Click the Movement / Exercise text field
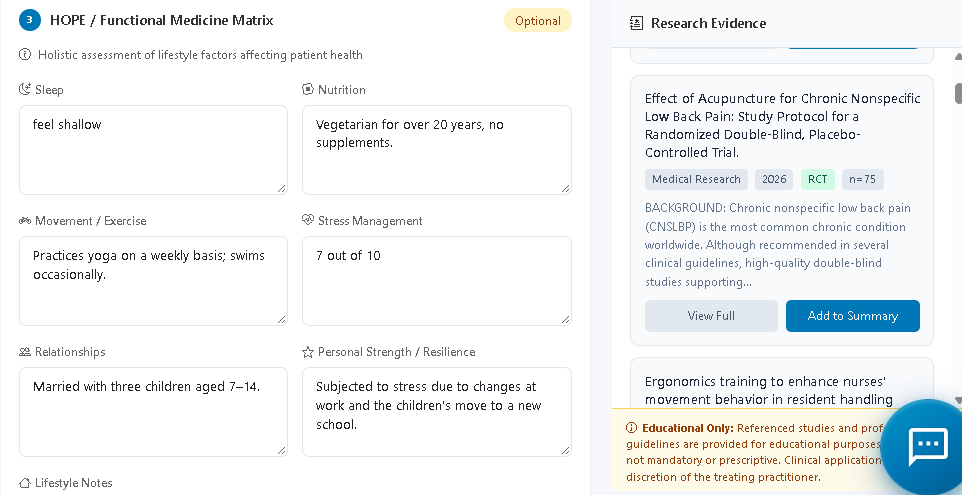962x495 pixels. [x=153, y=281]
